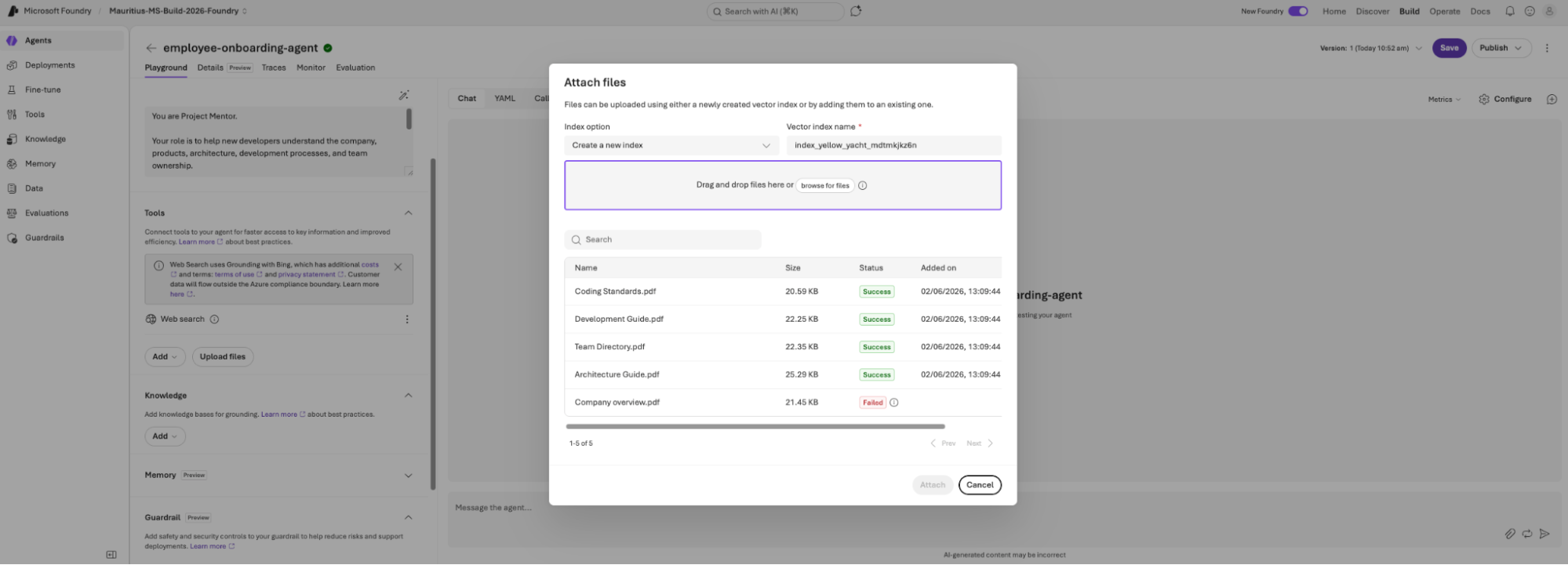Open the Web search three-dot menu
The height and width of the screenshot is (565, 1568).
point(406,319)
